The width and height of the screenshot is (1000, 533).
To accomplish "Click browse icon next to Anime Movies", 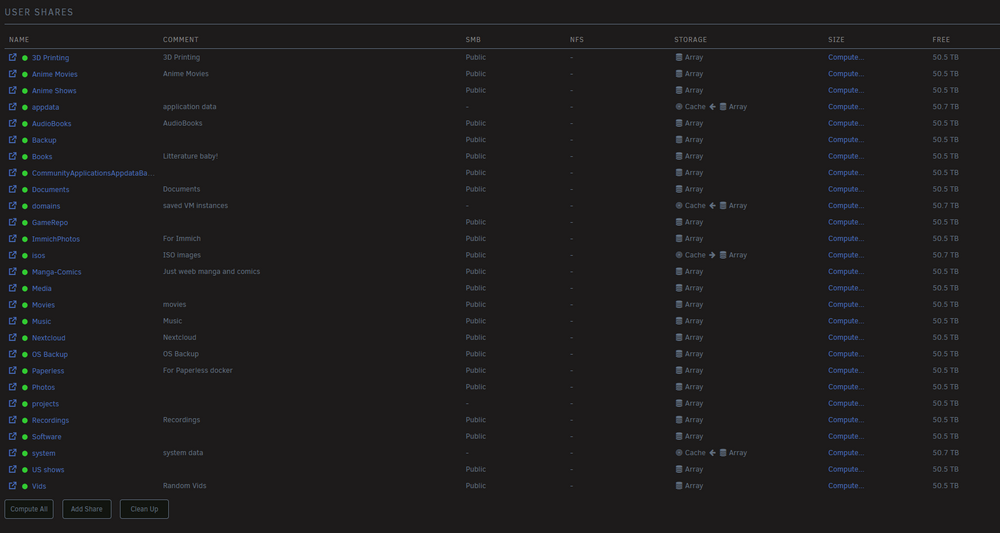I will [12, 74].
